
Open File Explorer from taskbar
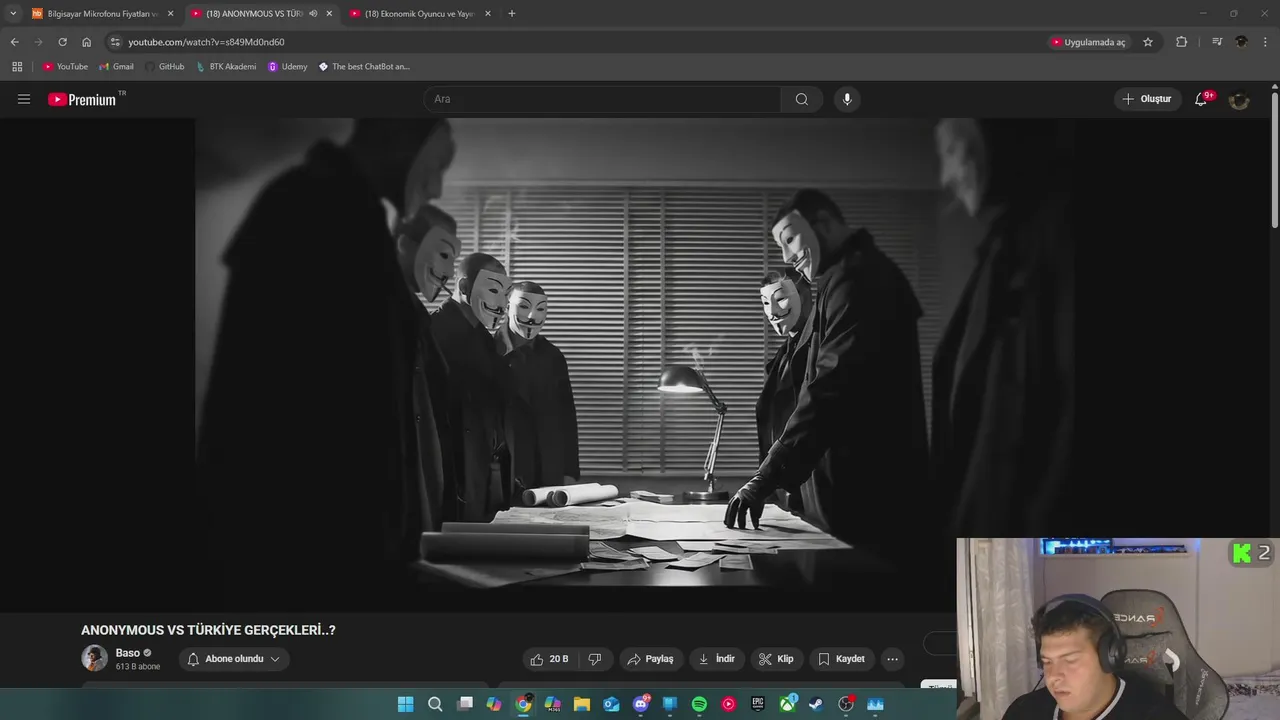(x=582, y=704)
